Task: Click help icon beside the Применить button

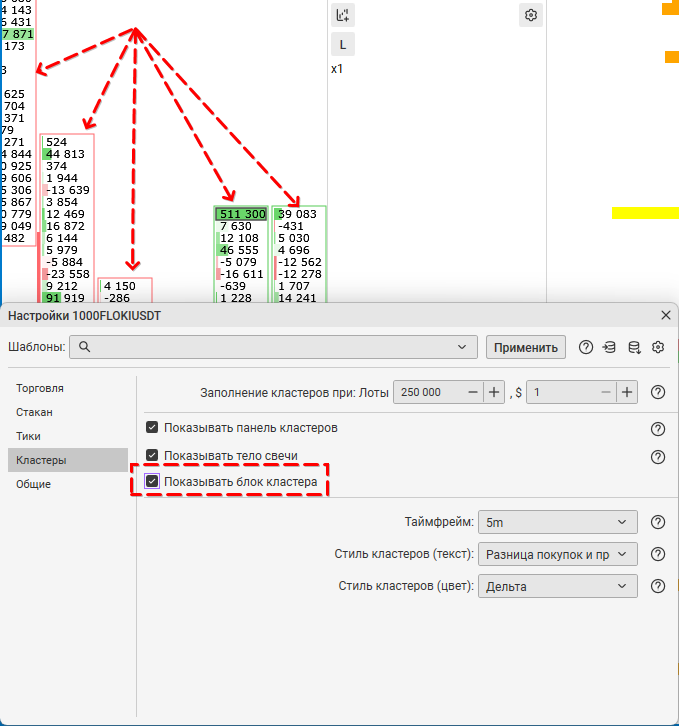Action: pos(586,347)
